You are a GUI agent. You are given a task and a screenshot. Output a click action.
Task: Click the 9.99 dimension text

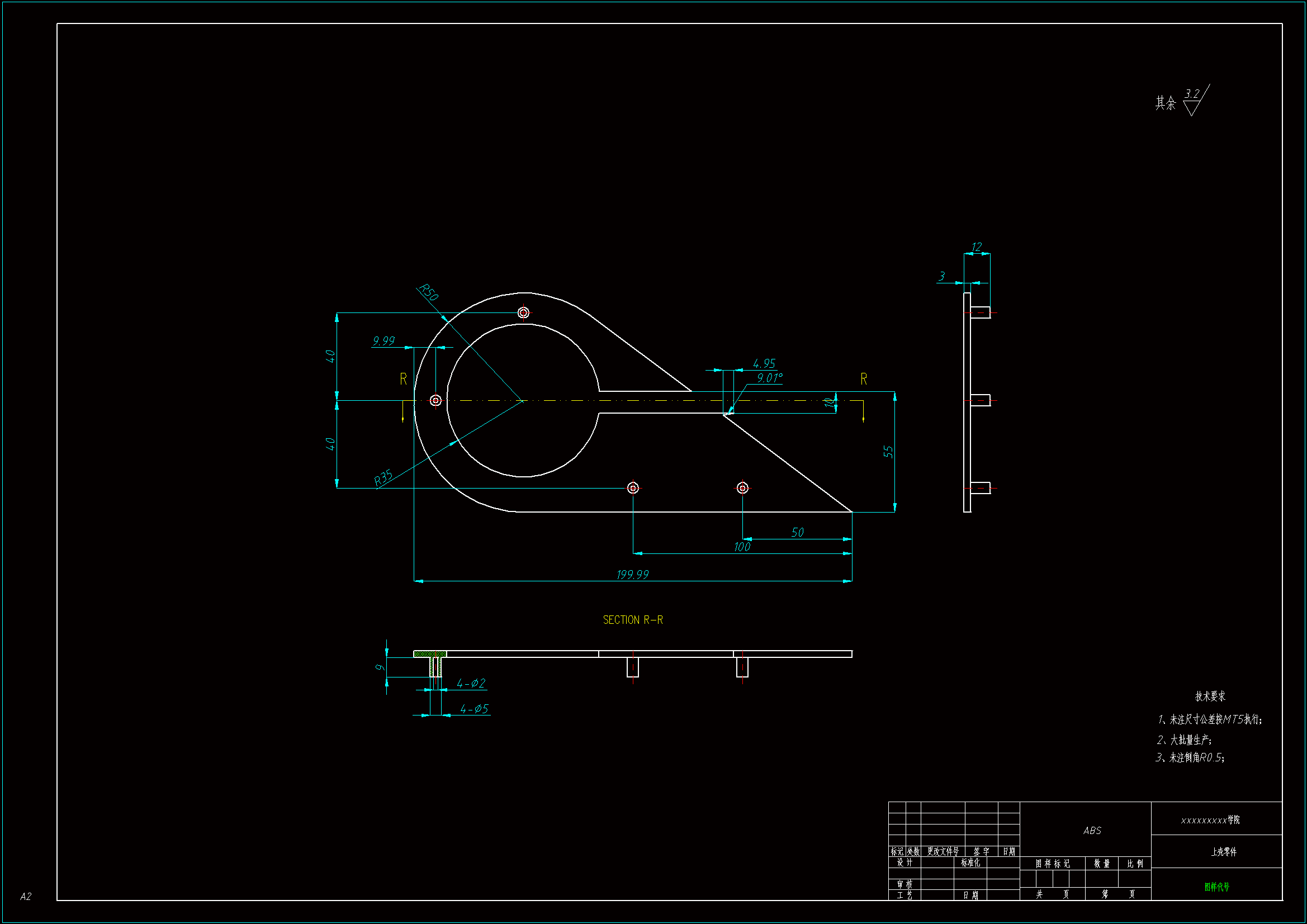(383, 340)
